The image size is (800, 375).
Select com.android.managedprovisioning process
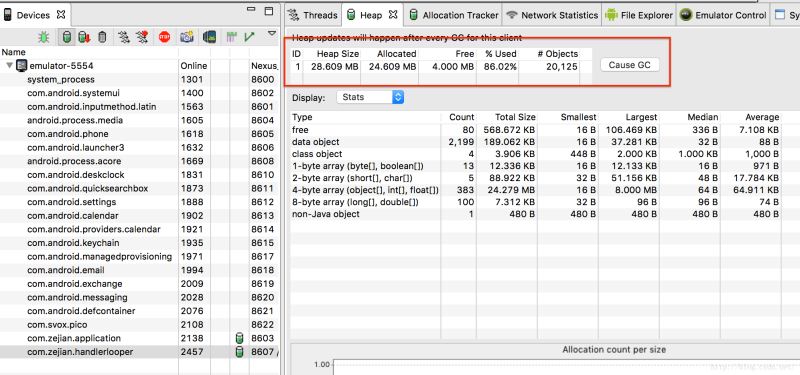[140, 257]
